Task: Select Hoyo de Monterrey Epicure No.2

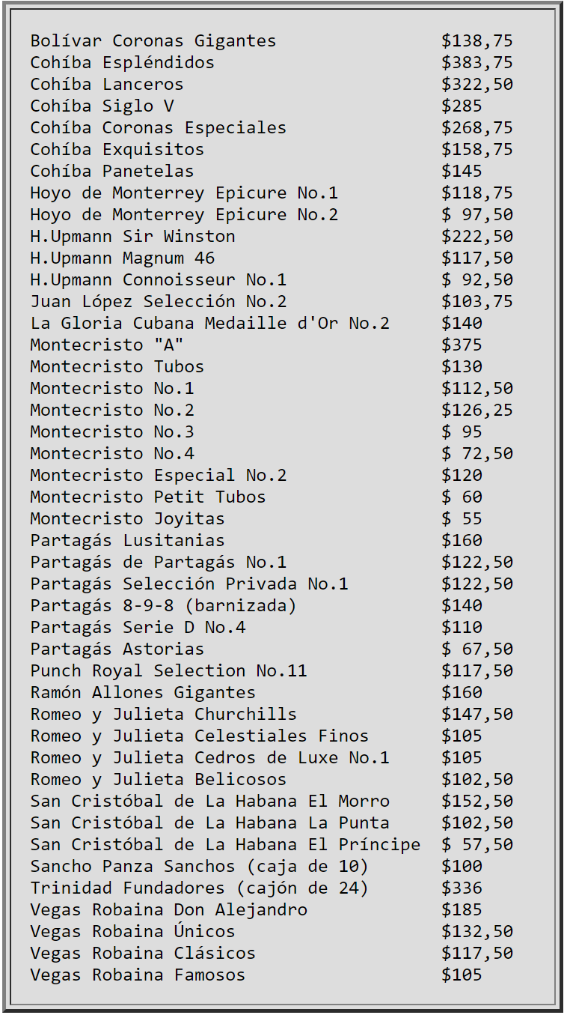Action: pyautogui.click(x=184, y=214)
